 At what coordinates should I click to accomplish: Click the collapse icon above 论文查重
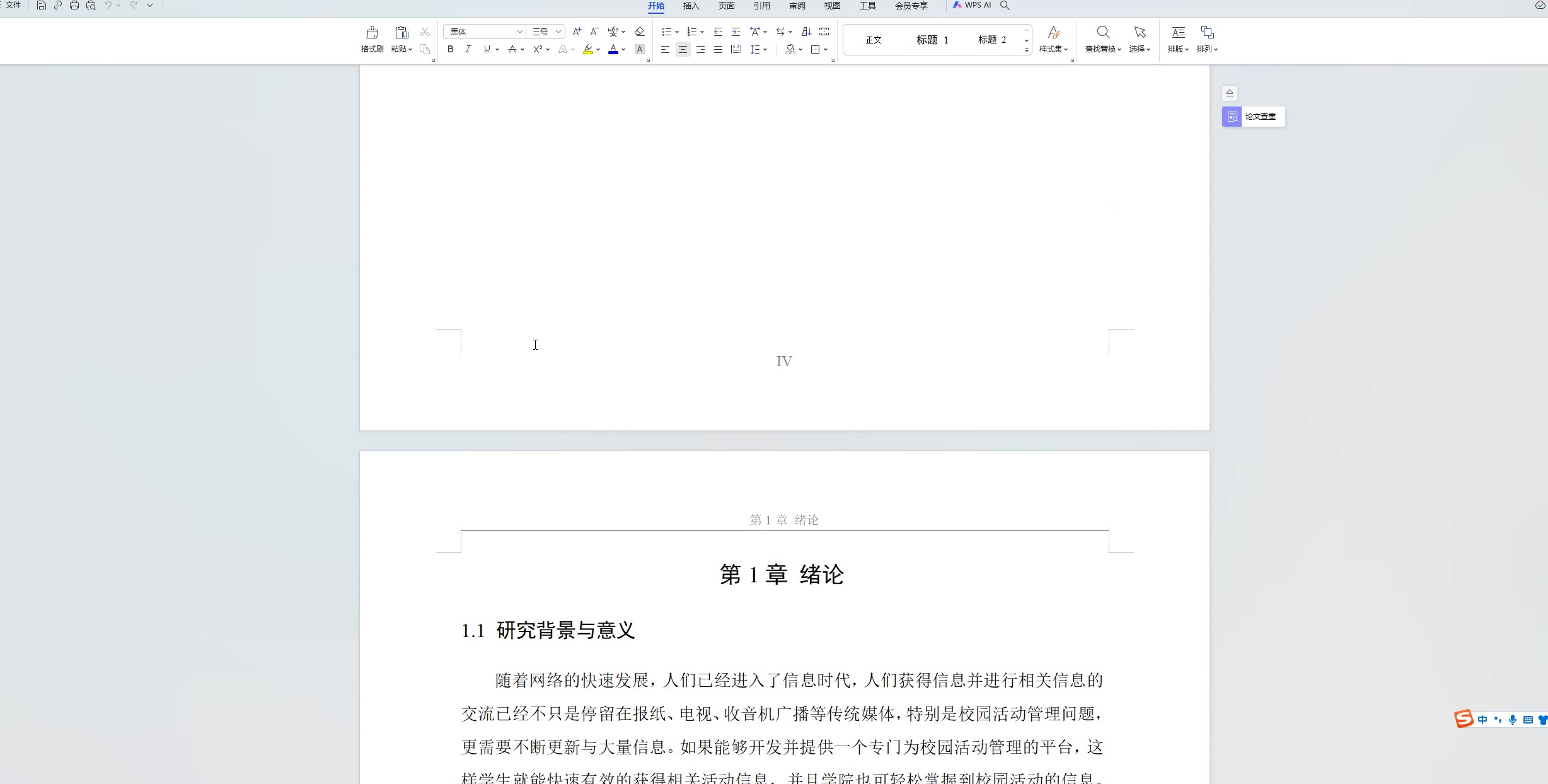pyautogui.click(x=1230, y=93)
